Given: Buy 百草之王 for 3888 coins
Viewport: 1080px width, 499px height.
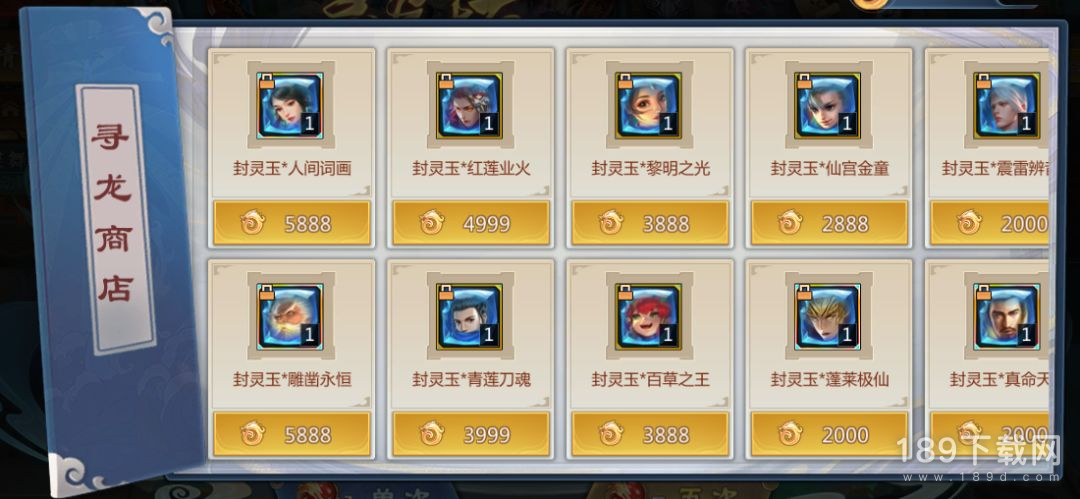Looking at the screenshot, I should pyautogui.click(x=650, y=434).
